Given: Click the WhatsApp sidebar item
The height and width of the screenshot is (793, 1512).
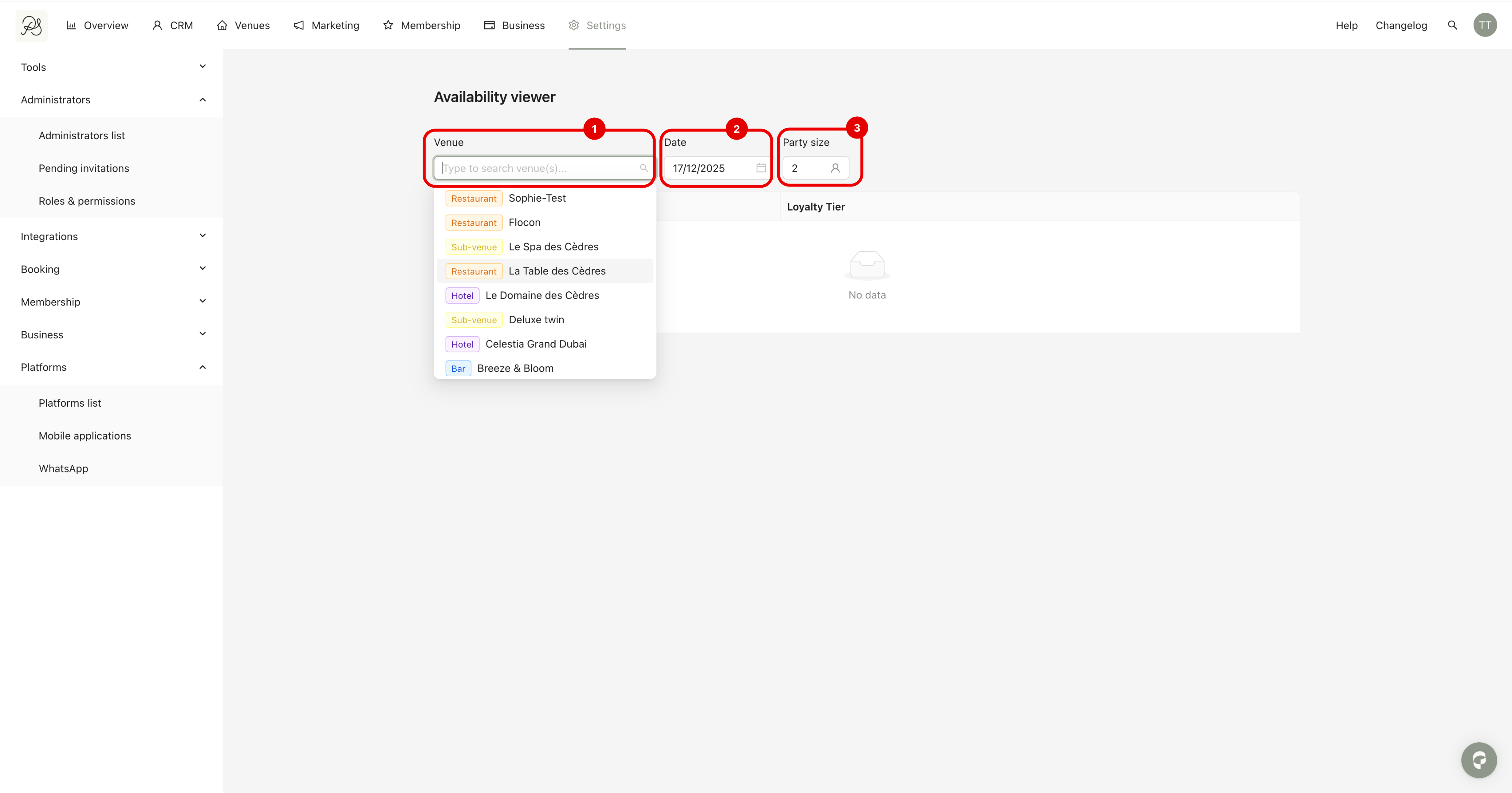Looking at the screenshot, I should click(x=63, y=468).
